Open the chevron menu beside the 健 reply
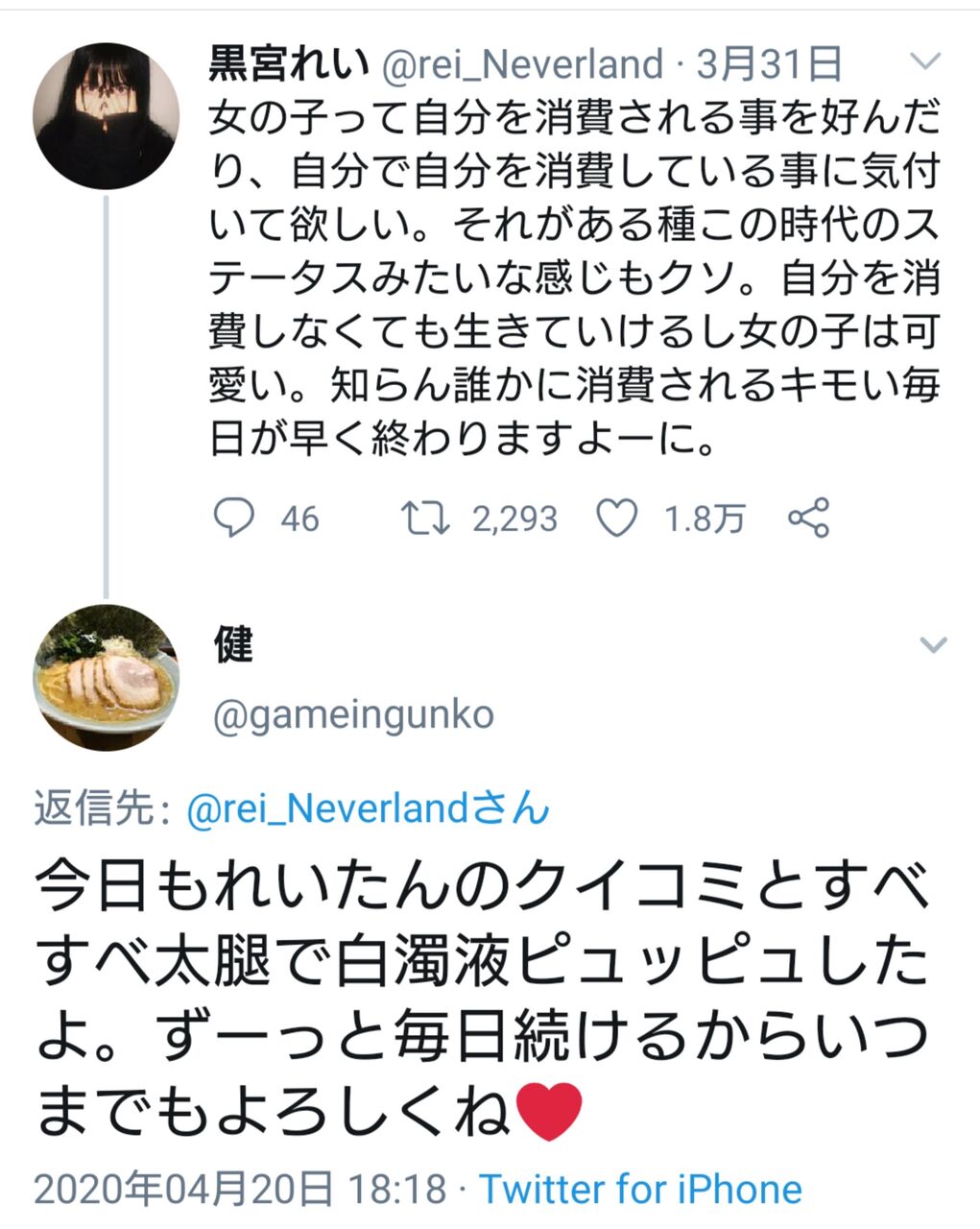This screenshot has width=980, height=1229. coord(933,644)
